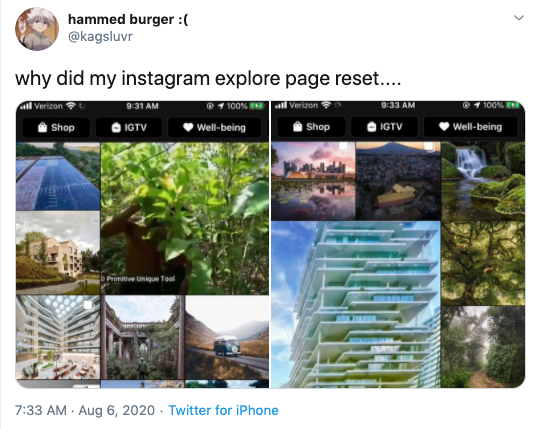This screenshot has width=537, height=429.
Task: Open the Twitter for iPhone link
Action: click(x=223, y=410)
